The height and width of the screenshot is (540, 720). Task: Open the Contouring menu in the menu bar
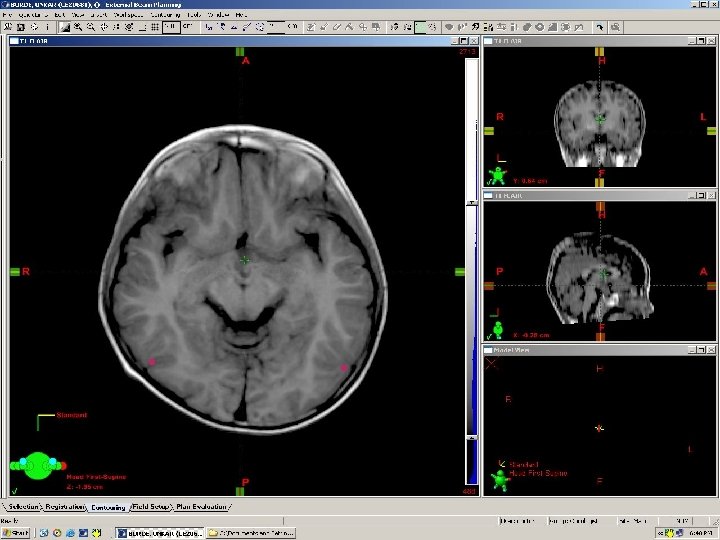coord(166,15)
